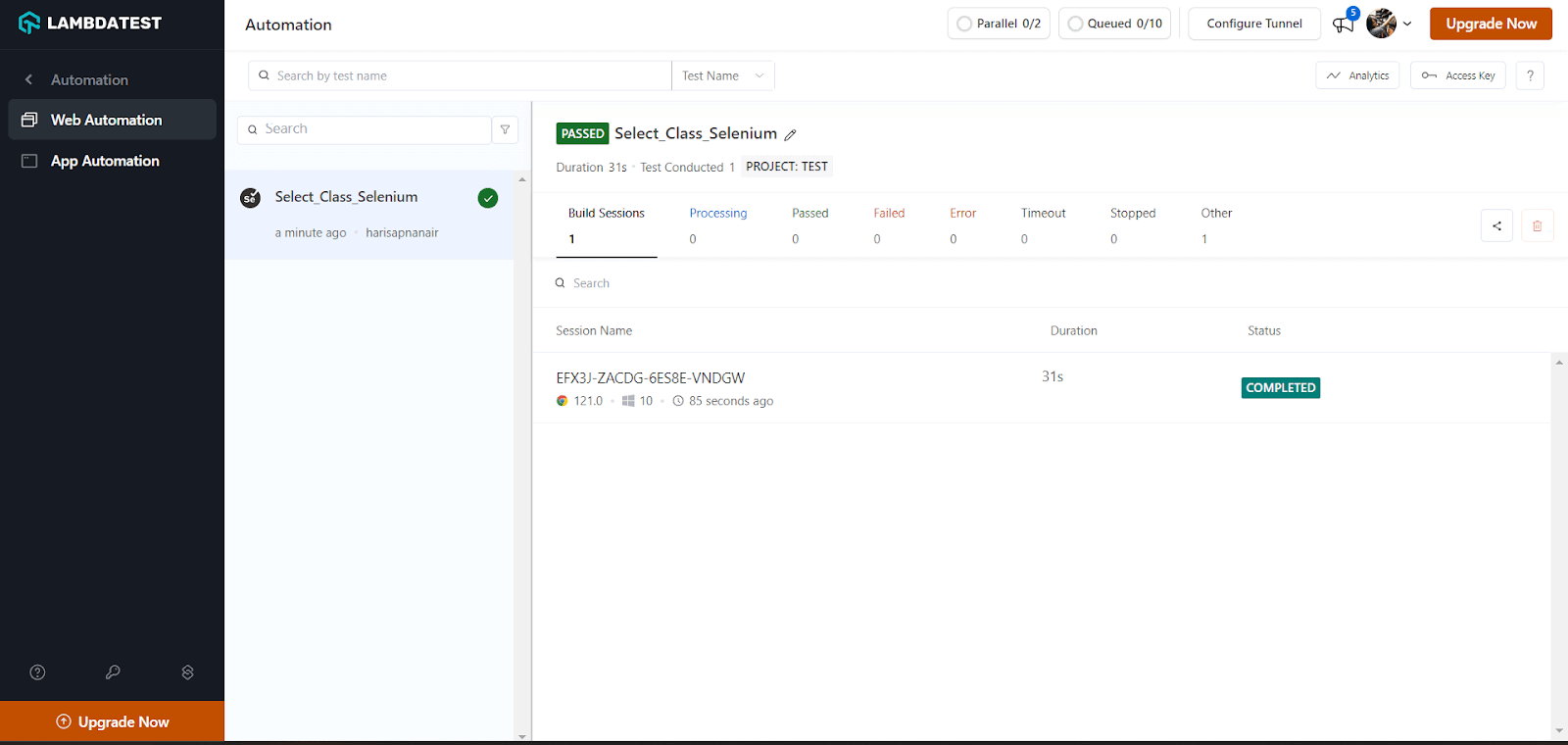Click Configure Tunnel button

click(x=1254, y=24)
